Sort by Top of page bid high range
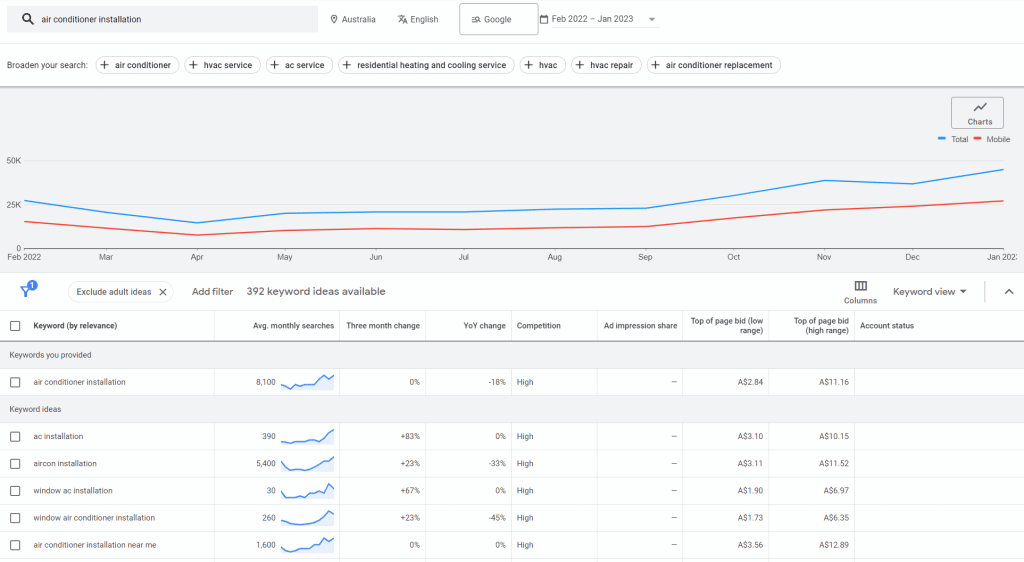Image resolution: width=1024 pixels, height=562 pixels. [x=821, y=326]
